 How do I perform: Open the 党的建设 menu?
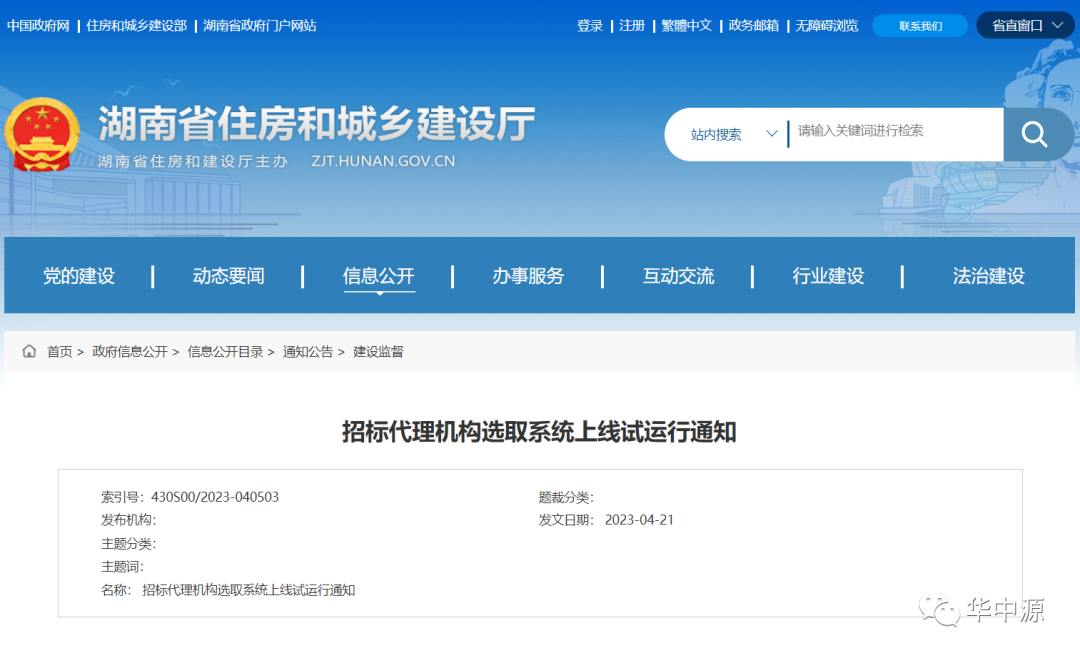pyautogui.click(x=79, y=276)
